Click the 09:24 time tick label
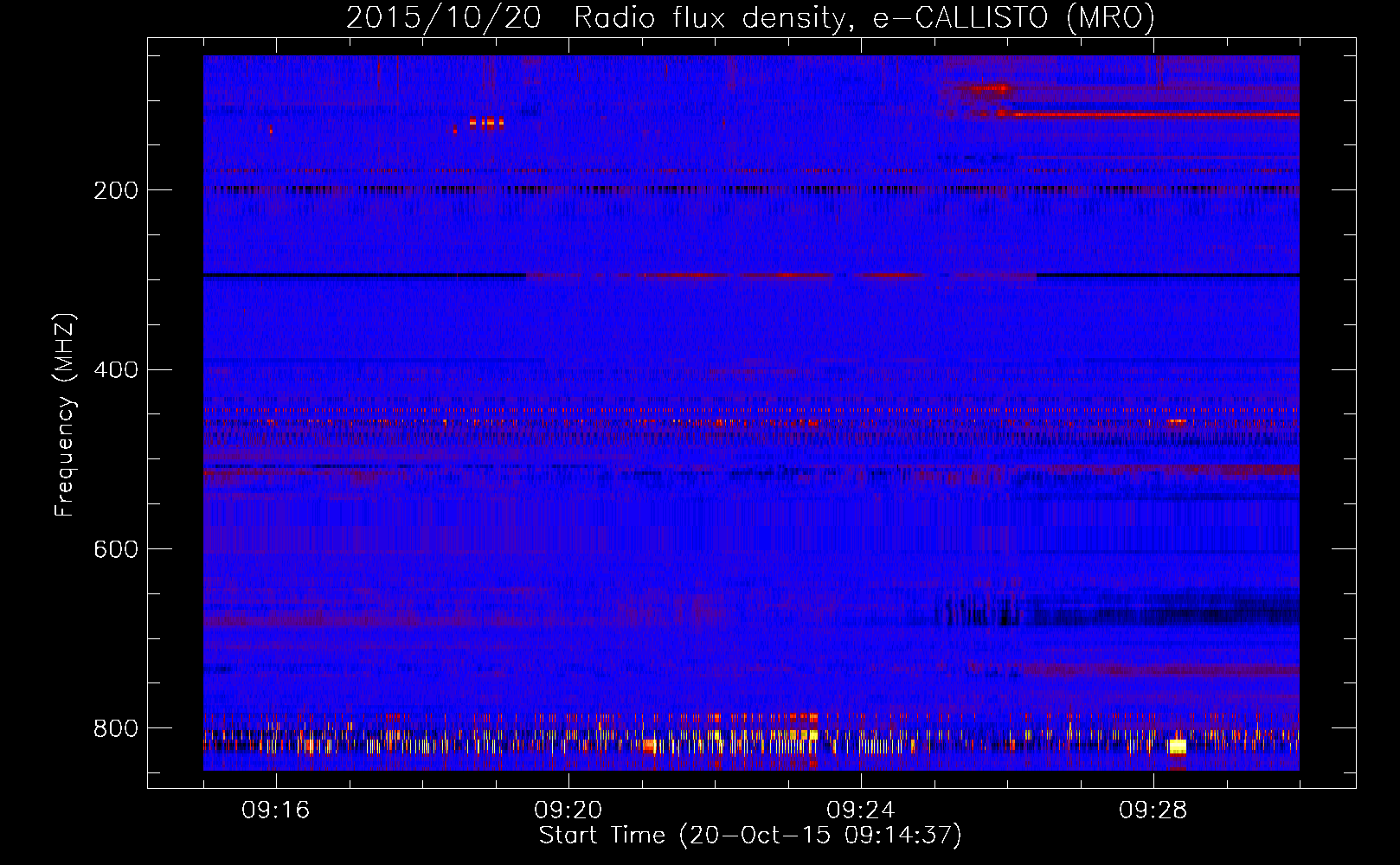Image resolution: width=1400 pixels, height=865 pixels. [x=861, y=811]
